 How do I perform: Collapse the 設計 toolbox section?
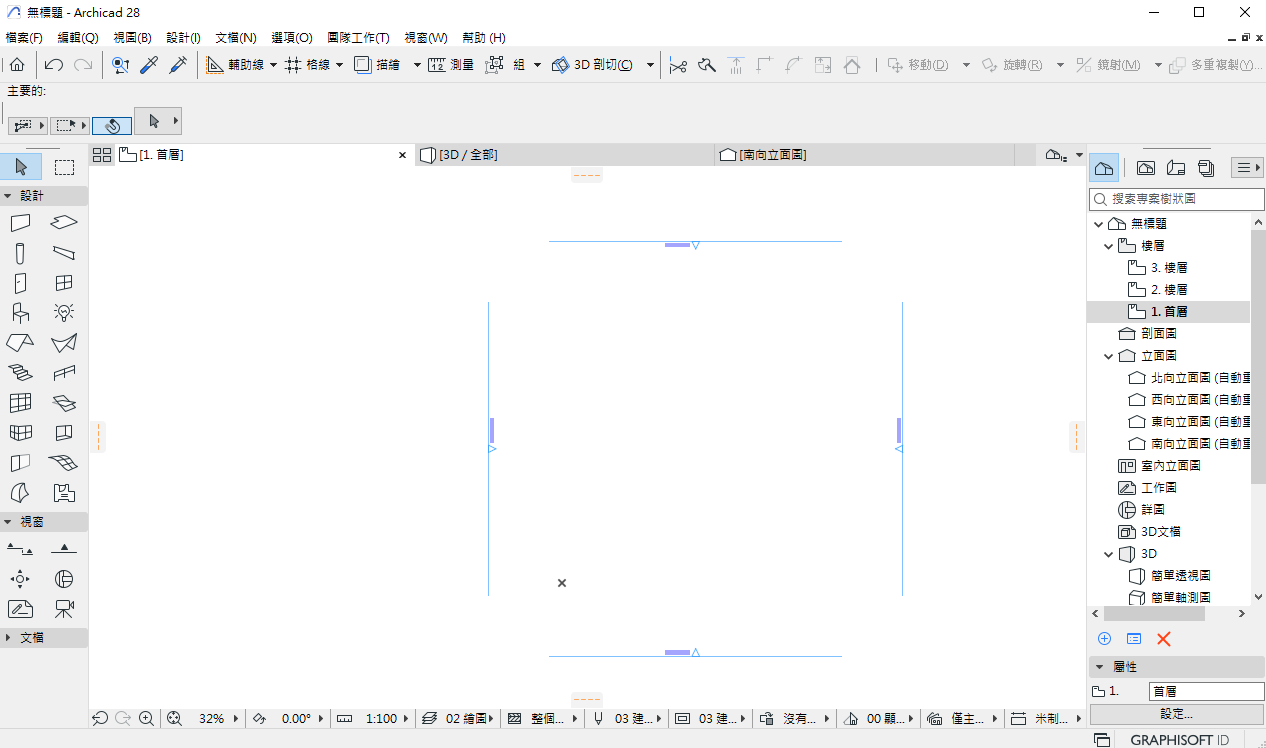coord(8,196)
